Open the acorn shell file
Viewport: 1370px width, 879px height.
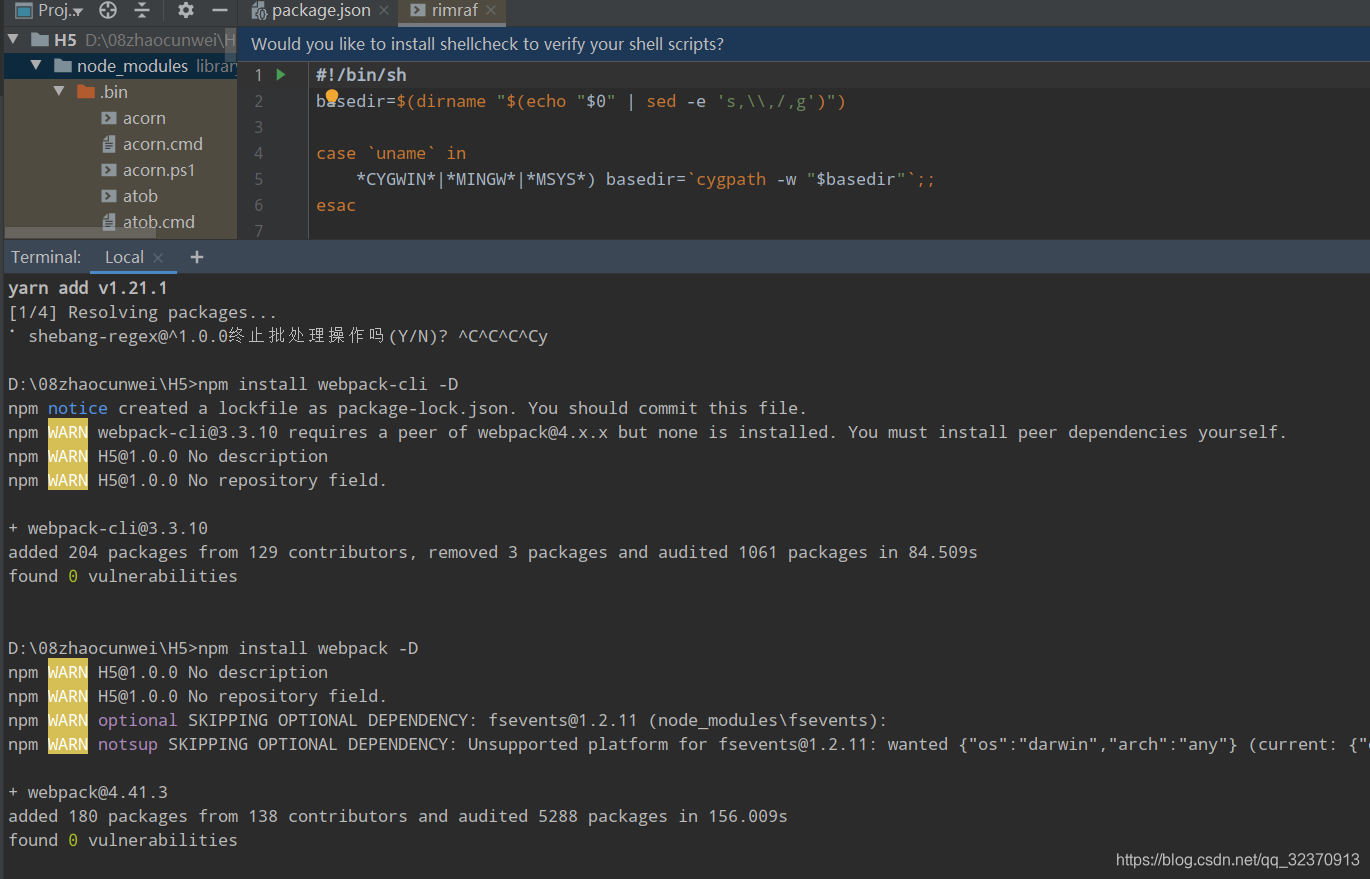tap(144, 118)
